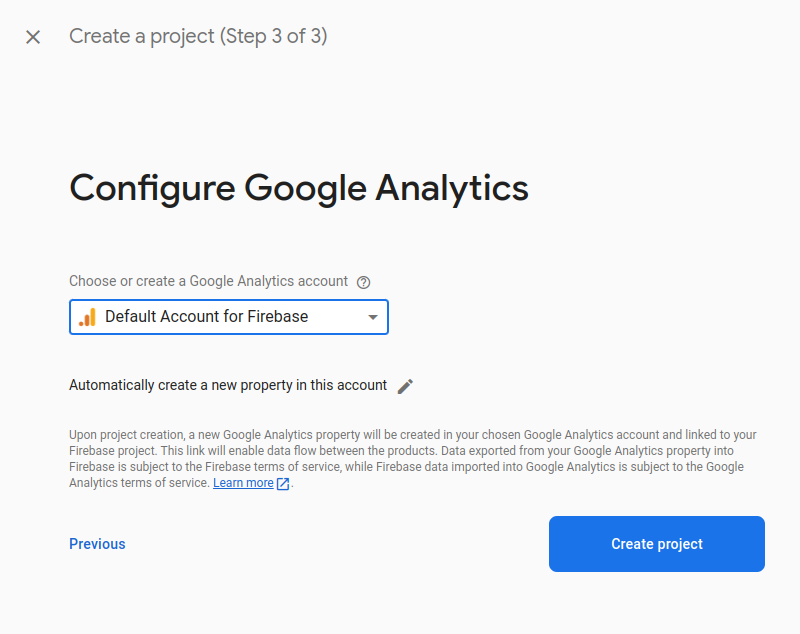
Task: Open the Learn more link
Action: coord(243,483)
